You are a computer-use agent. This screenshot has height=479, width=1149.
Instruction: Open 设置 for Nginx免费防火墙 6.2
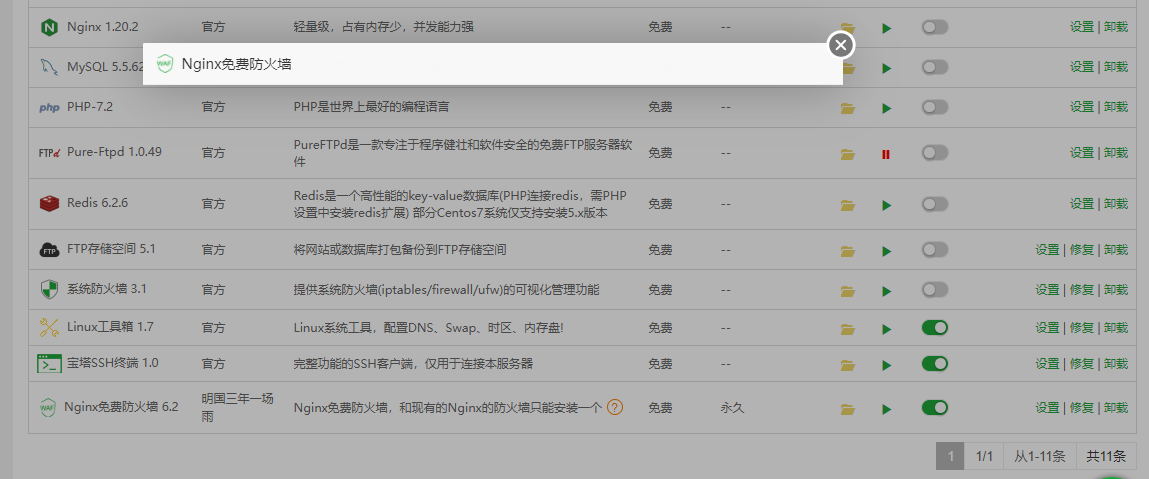coord(1047,407)
